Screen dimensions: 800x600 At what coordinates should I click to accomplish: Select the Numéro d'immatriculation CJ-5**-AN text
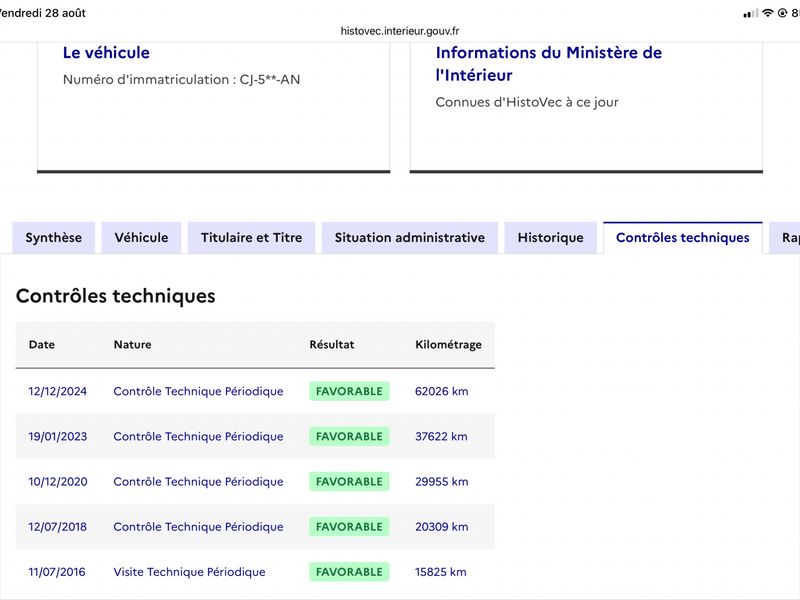point(181,80)
